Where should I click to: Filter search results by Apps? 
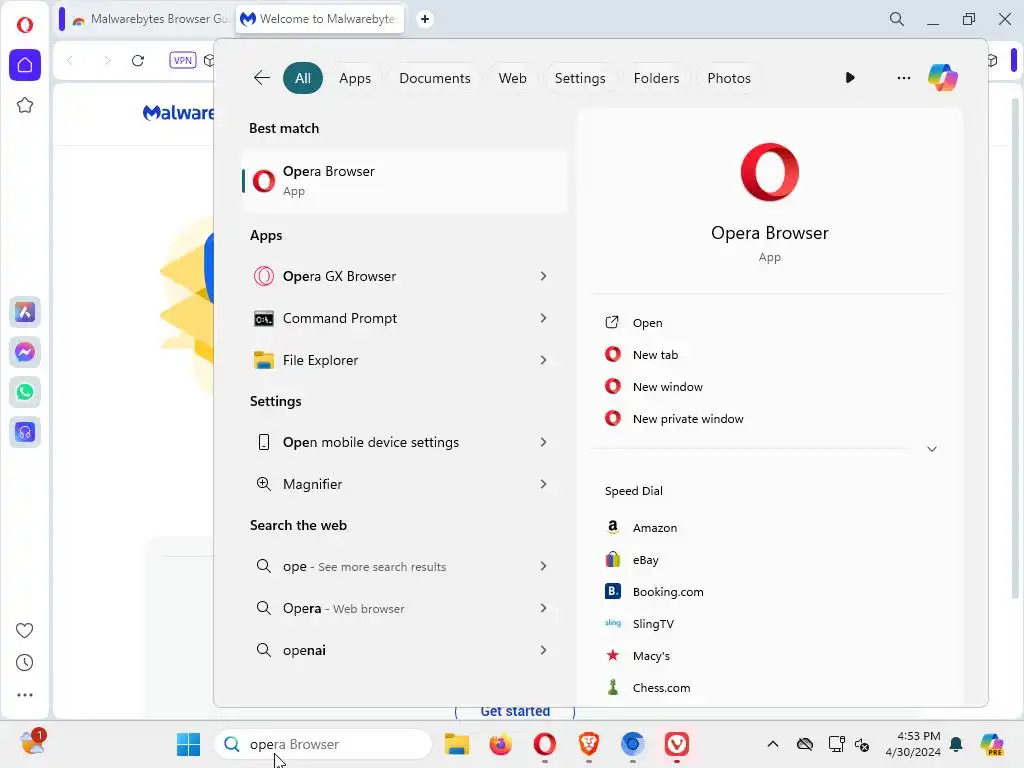coord(355,78)
